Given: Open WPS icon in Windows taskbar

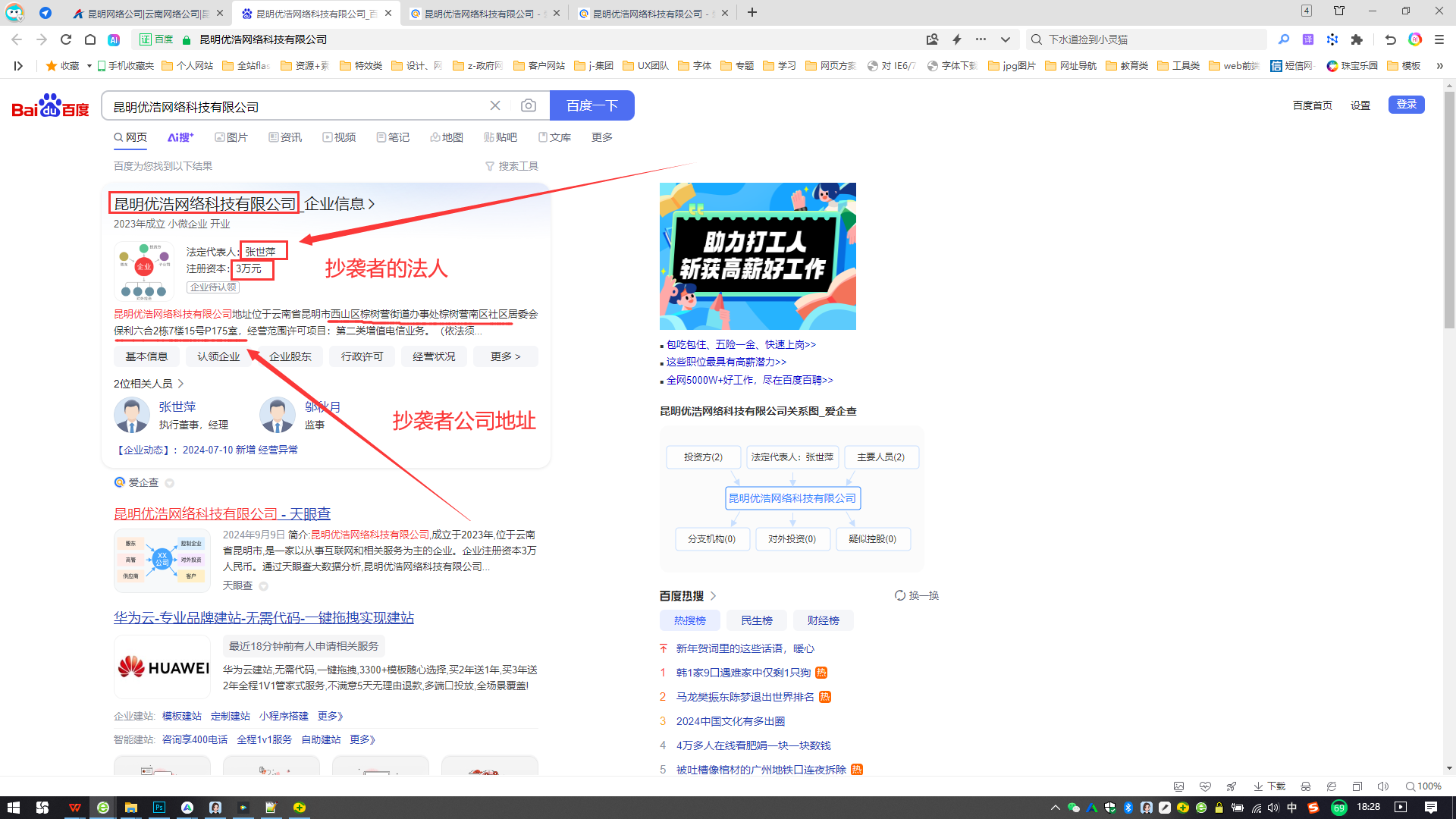Looking at the screenshot, I should click(74, 808).
